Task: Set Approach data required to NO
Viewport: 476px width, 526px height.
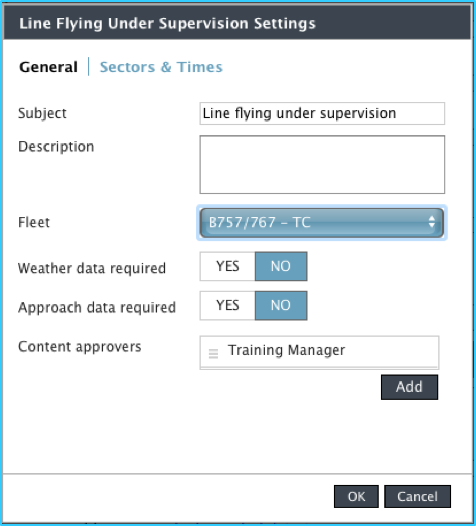Action: point(281,306)
